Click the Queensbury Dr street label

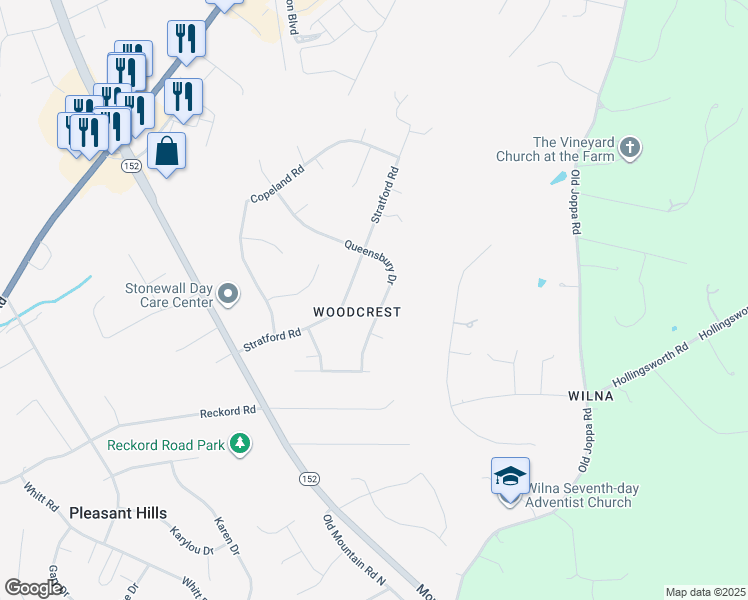click(x=371, y=262)
